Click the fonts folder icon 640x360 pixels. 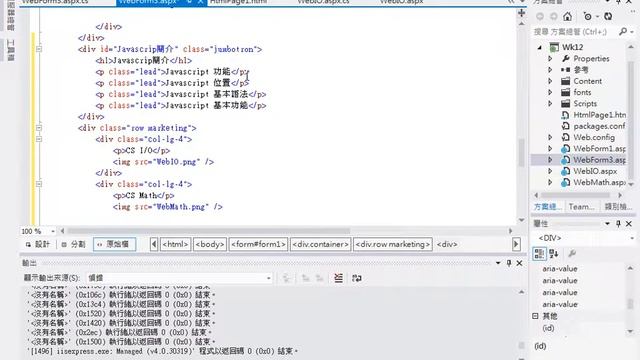pyautogui.click(x=565, y=92)
